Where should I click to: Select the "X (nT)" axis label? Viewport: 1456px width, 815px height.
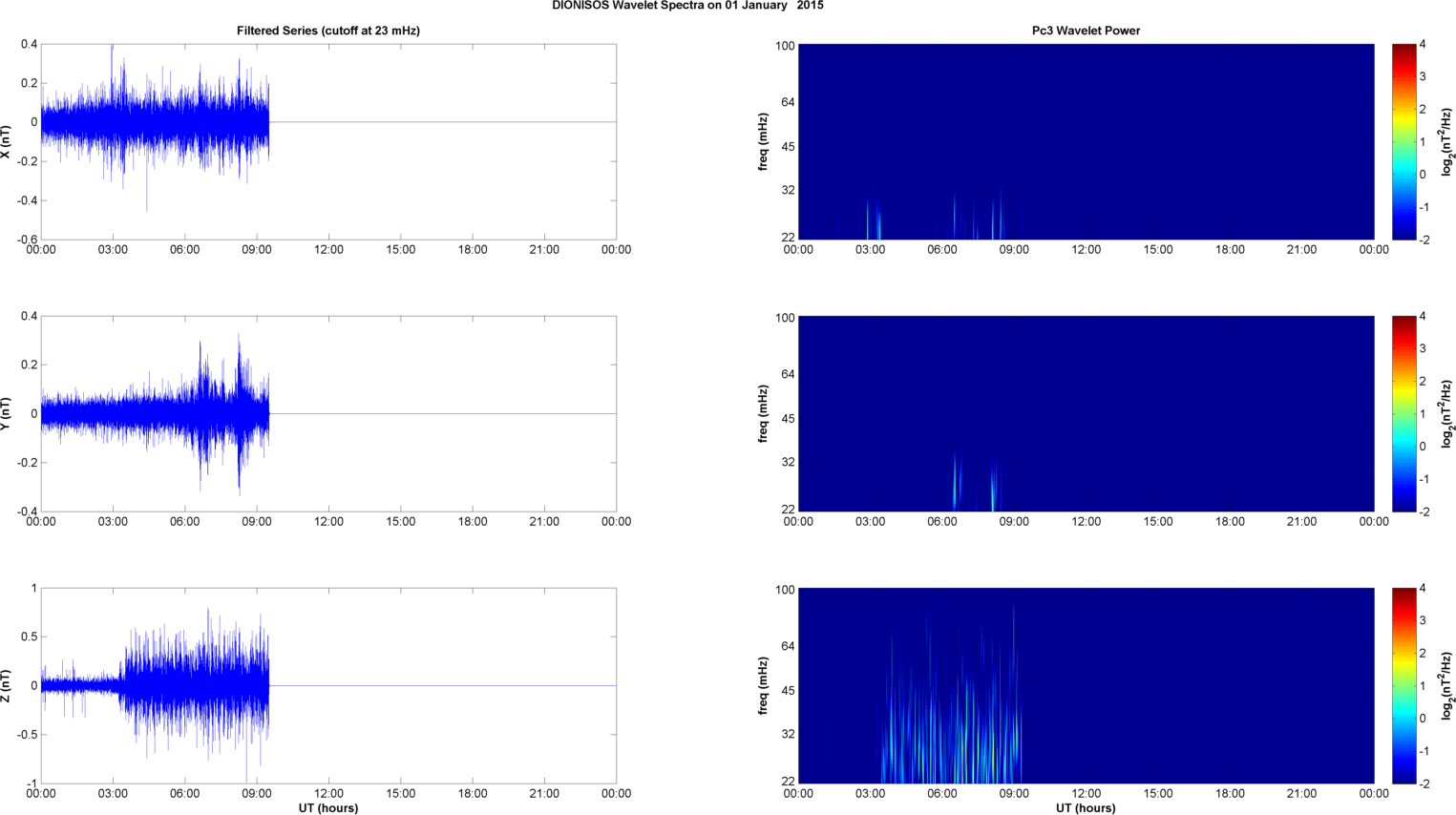(7, 142)
